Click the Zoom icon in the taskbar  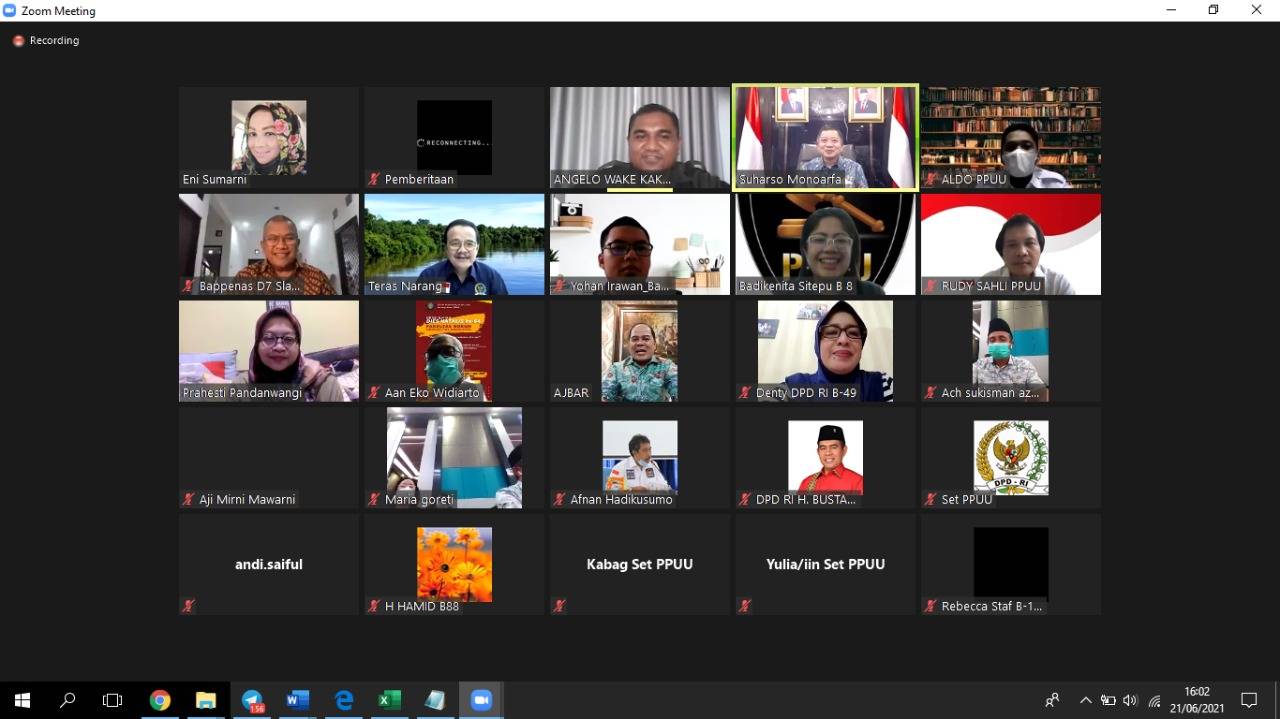(481, 700)
